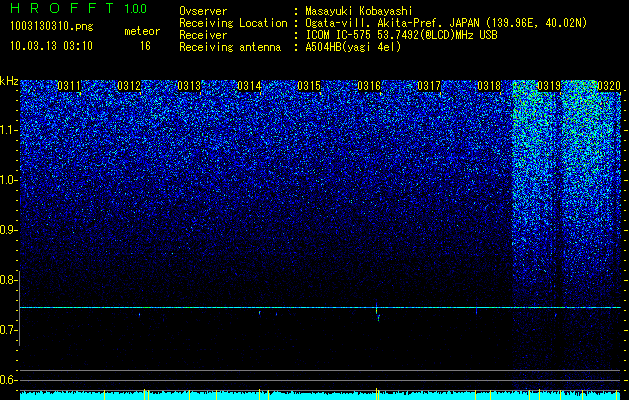Image resolution: width=629 pixels, height=400 pixels.
Task: Click the 1.1 kHz axis label
Action: [x=9, y=130]
